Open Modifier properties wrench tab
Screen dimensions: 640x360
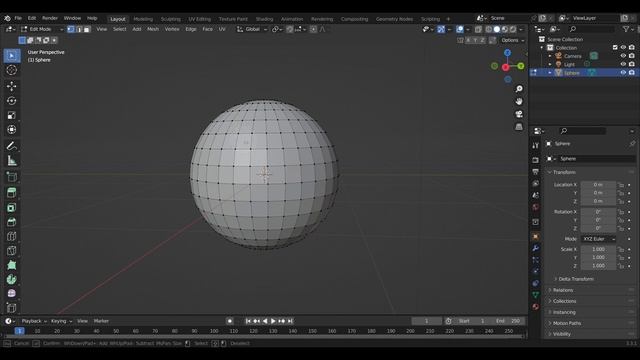pos(536,248)
